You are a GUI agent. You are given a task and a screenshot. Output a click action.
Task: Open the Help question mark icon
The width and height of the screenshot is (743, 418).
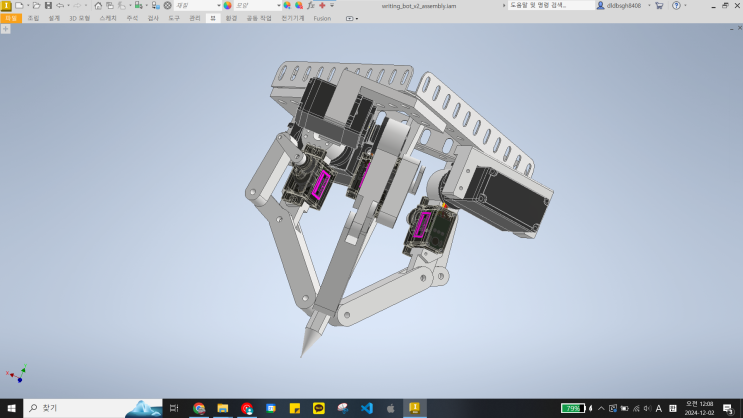point(676,6)
